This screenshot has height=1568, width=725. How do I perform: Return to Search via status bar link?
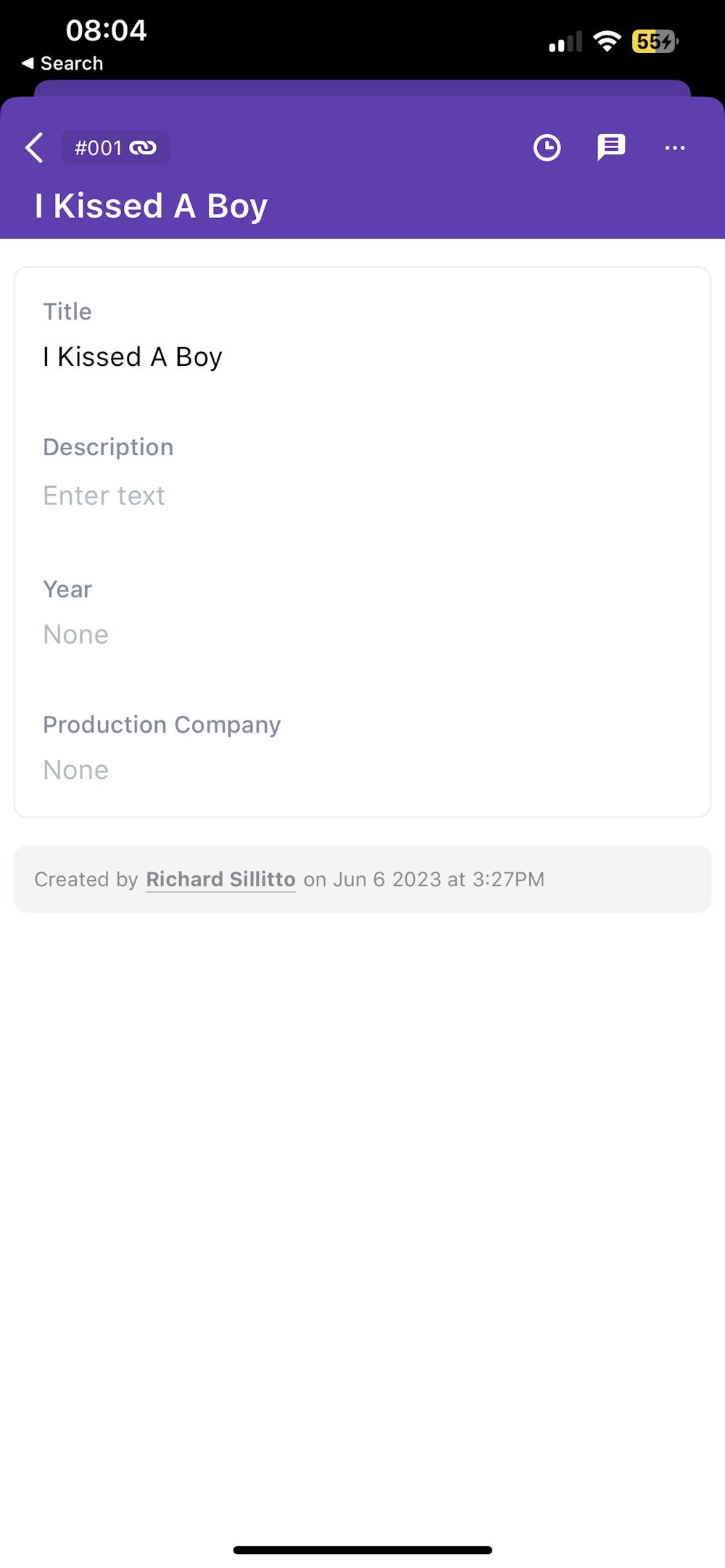[63, 64]
